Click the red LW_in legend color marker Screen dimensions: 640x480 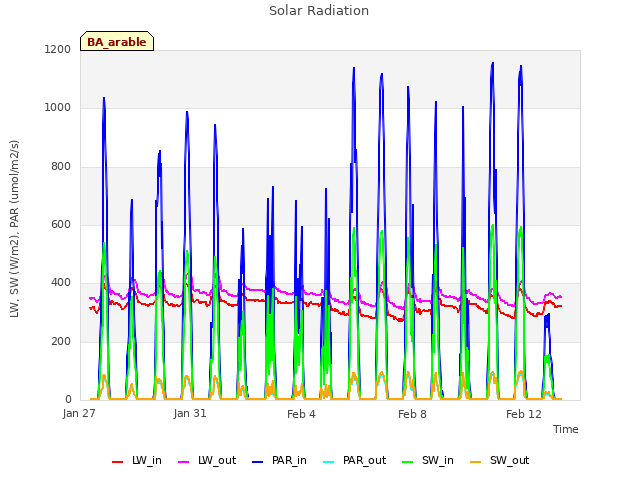click(118, 462)
